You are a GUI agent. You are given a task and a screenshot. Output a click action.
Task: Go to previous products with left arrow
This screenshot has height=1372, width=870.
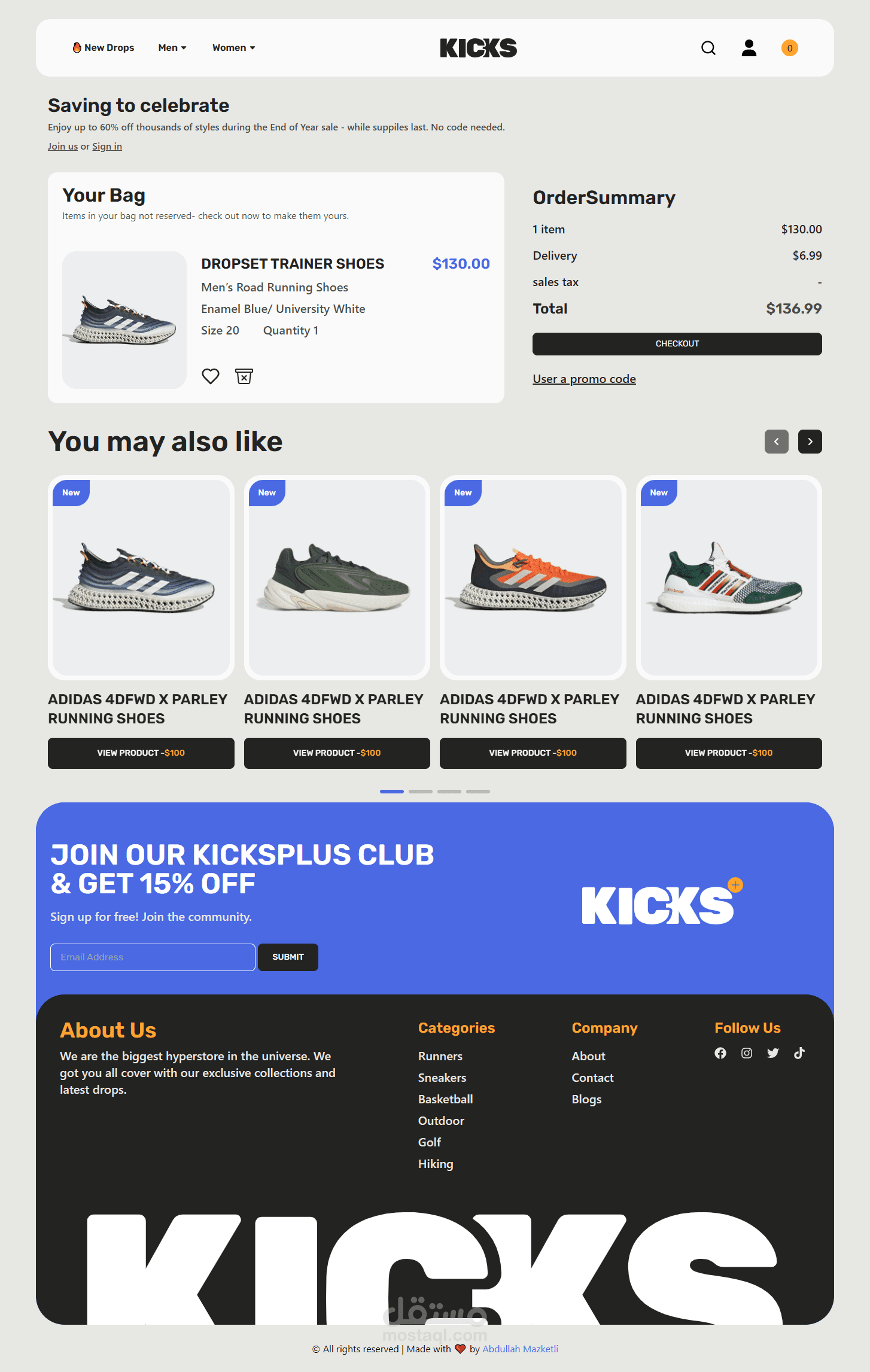pyautogui.click(x=777, y=442)
